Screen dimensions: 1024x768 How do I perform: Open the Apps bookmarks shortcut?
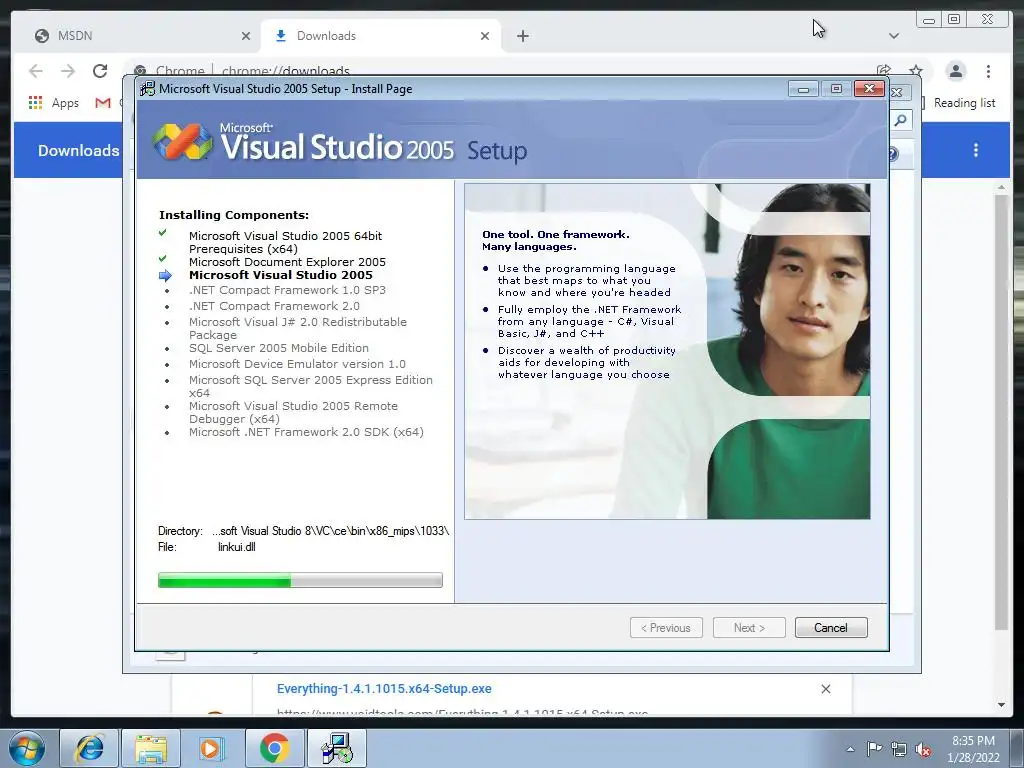54,103
